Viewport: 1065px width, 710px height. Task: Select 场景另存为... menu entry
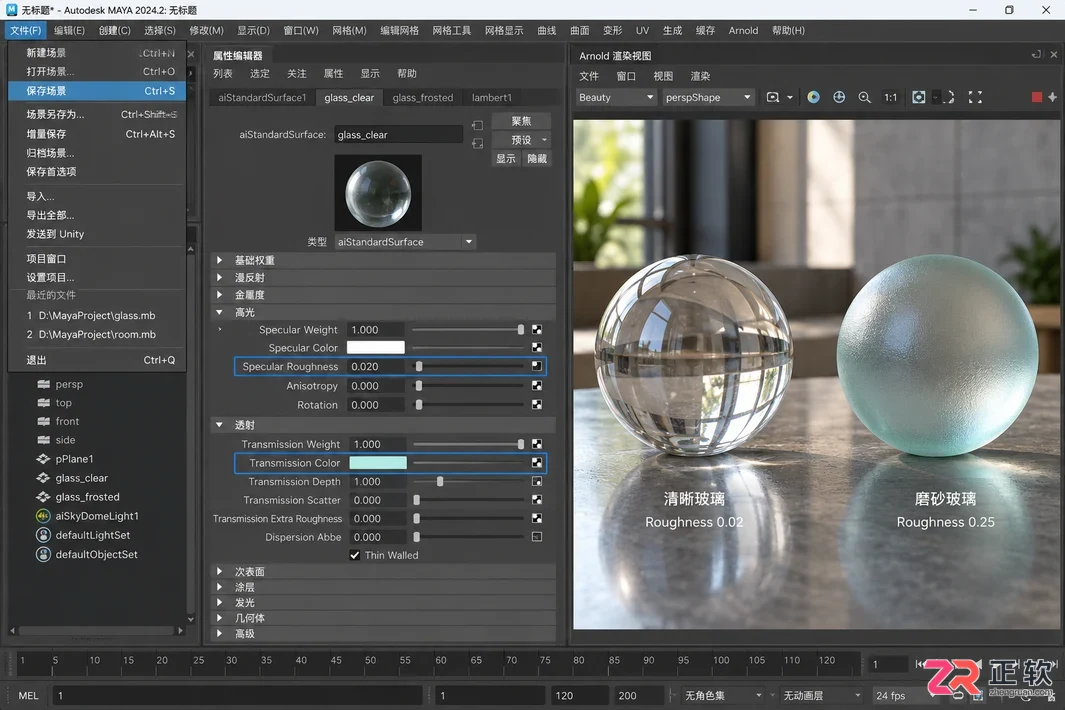pos(96,114)
